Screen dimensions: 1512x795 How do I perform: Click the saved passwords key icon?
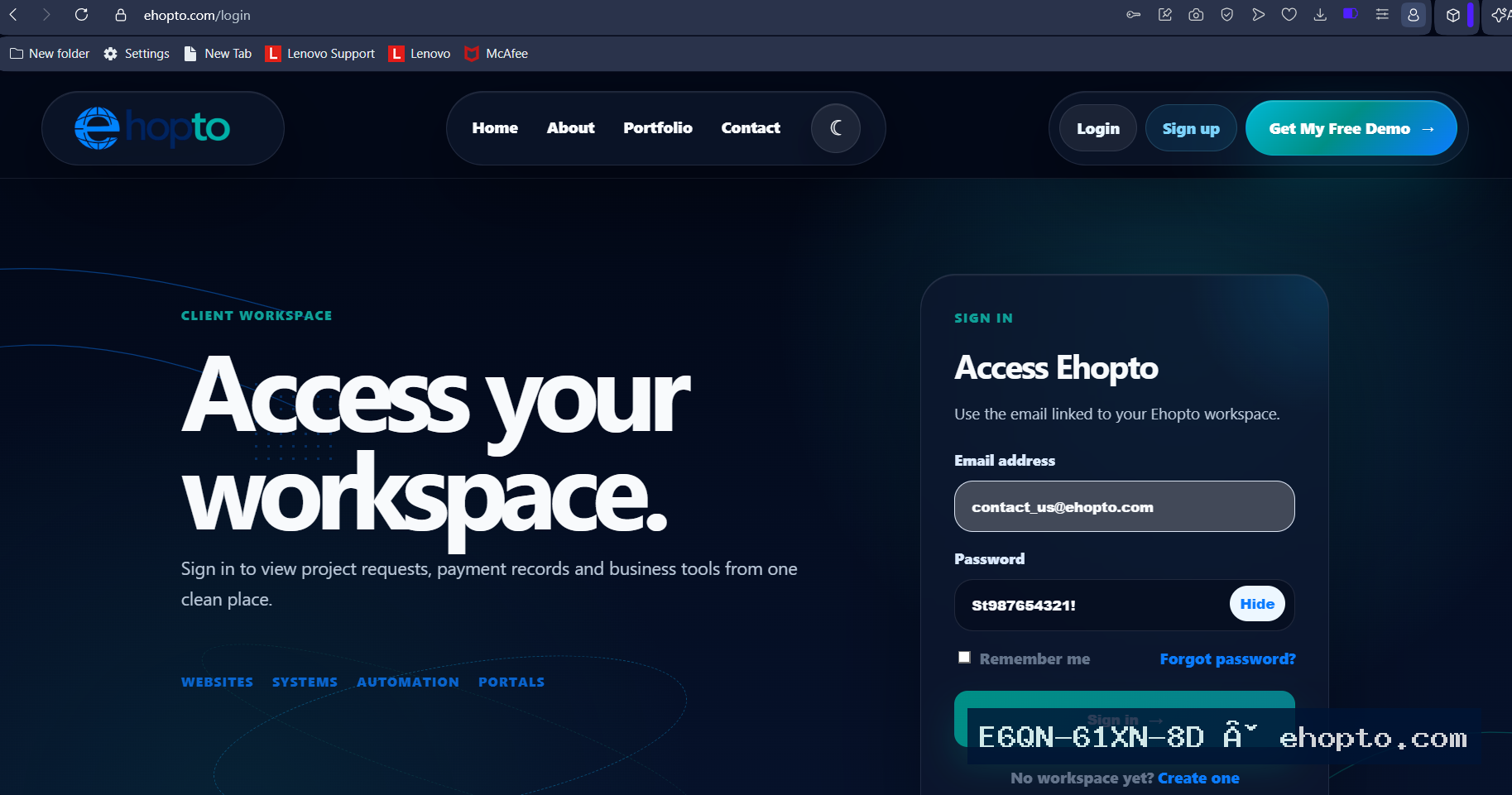pos(1133,15)
